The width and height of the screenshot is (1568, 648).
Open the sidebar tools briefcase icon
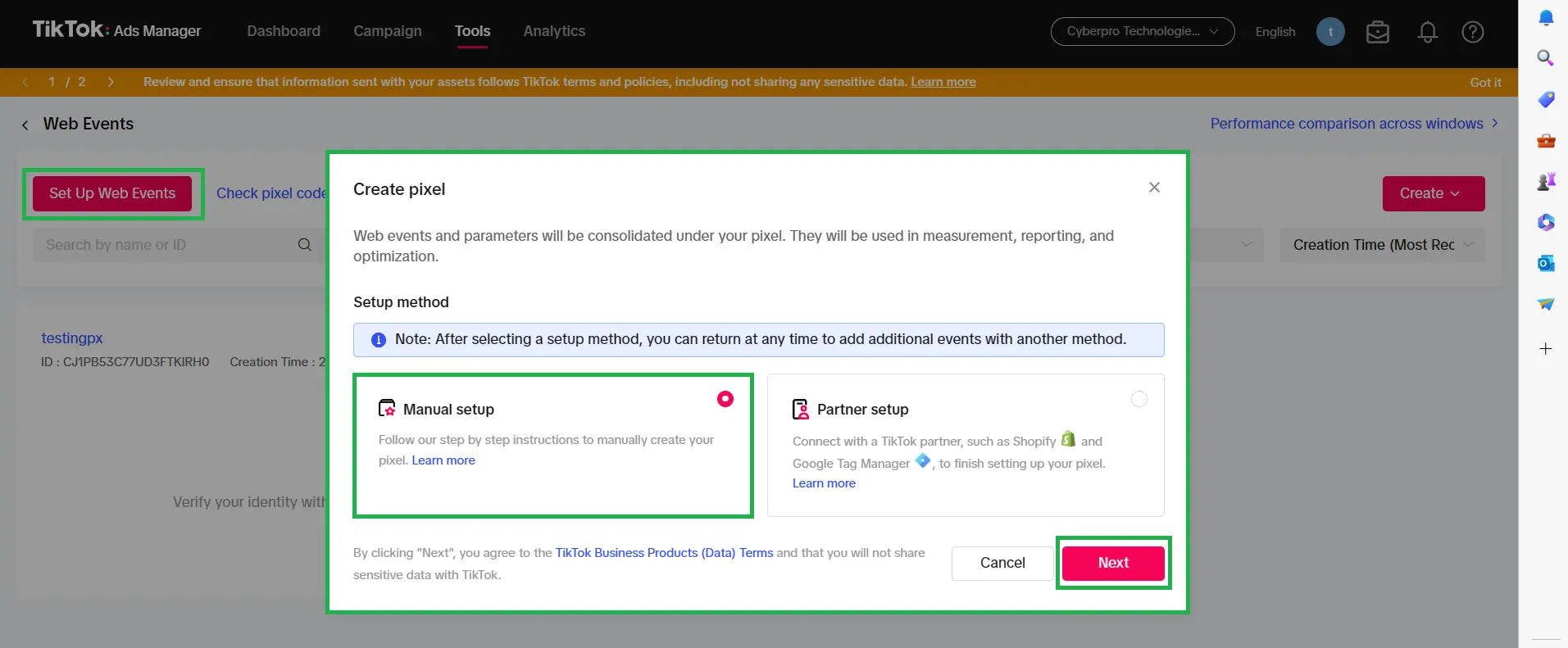(1546, 141)
